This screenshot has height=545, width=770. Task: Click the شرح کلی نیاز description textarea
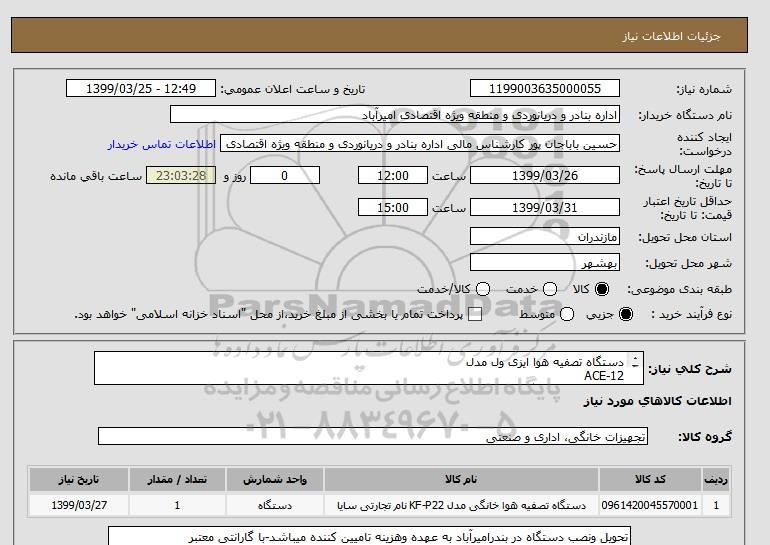point(369,368)
